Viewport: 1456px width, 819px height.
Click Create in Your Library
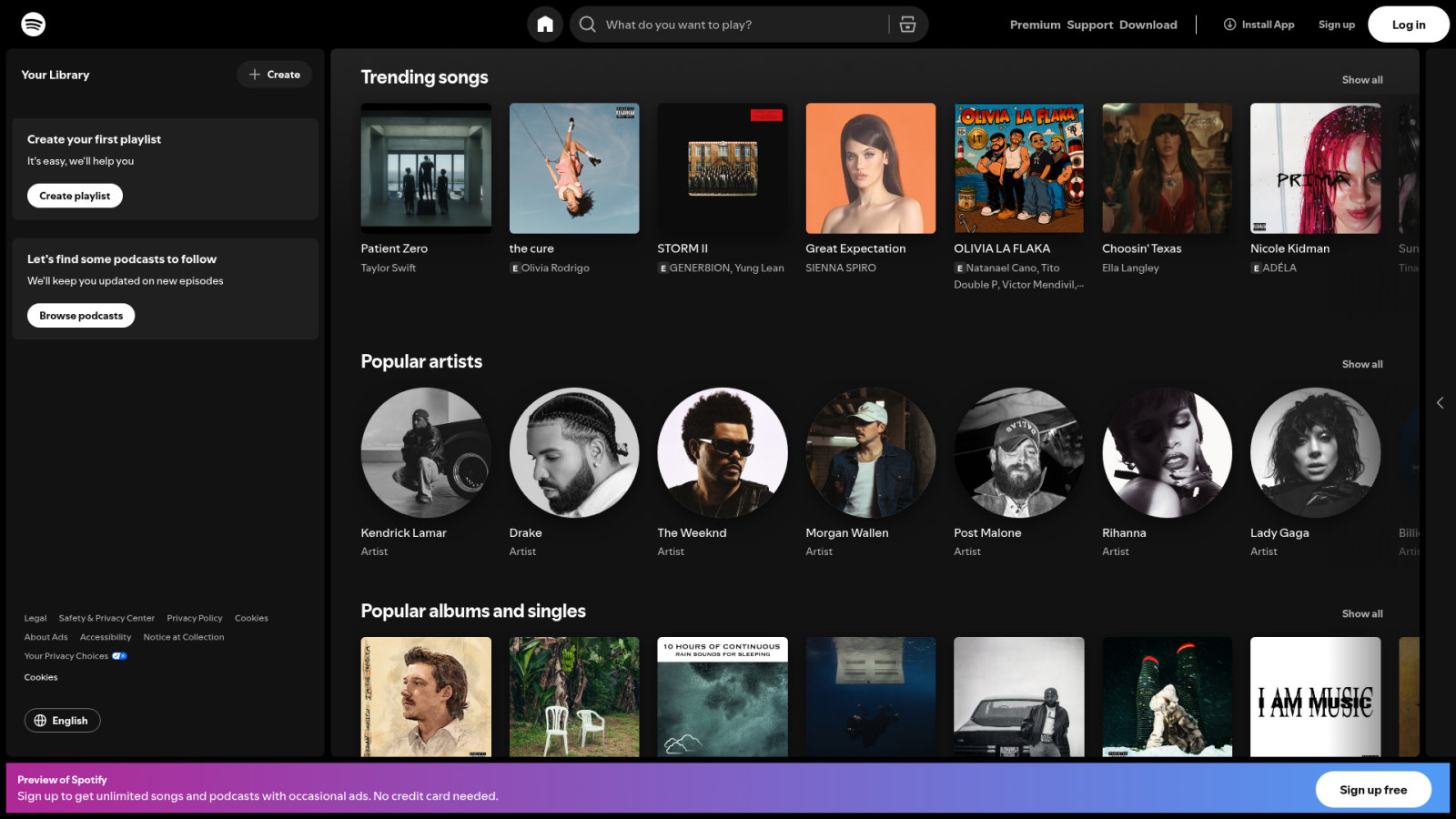[275, 75]
